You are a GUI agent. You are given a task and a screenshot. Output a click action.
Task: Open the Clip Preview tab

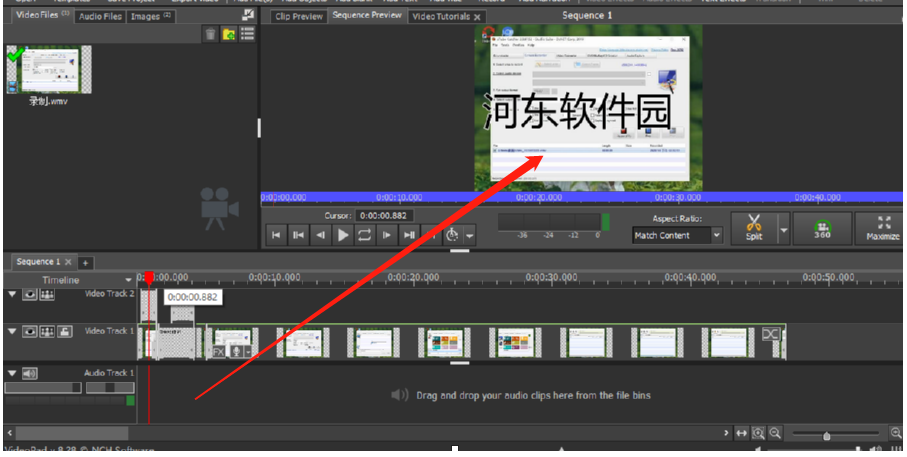tap(299, 16)
